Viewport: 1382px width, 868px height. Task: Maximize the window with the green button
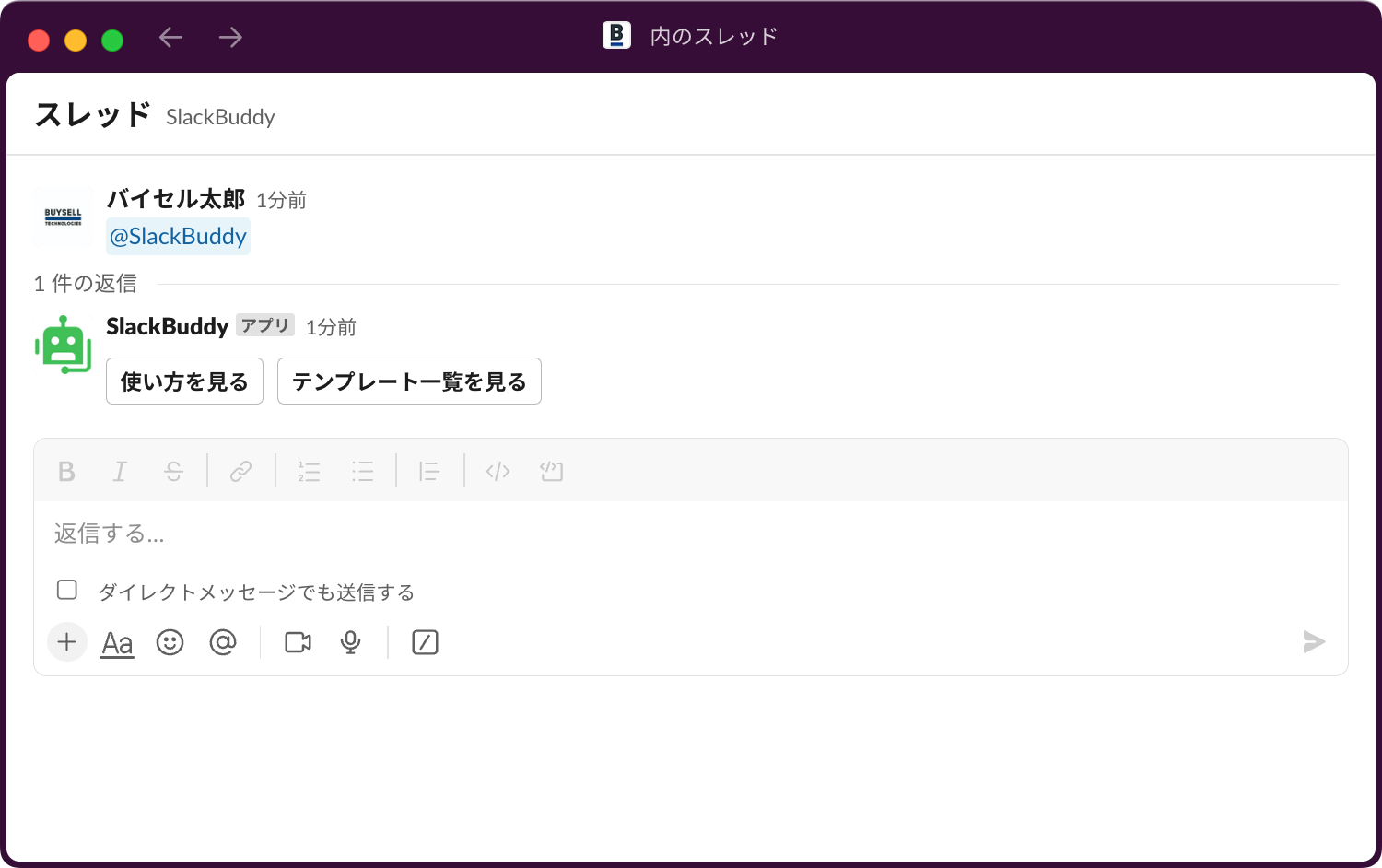pyautogui.click(x=112, y=40)
